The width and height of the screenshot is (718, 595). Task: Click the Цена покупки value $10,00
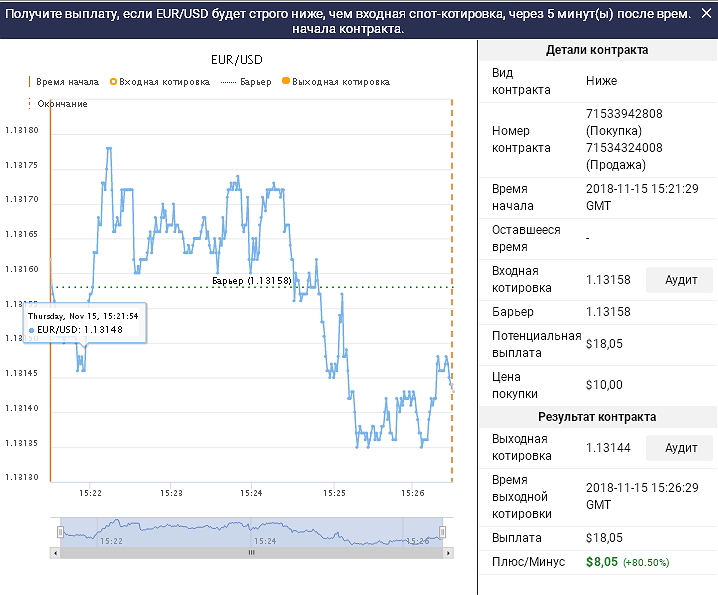click(x=604, y=385)
